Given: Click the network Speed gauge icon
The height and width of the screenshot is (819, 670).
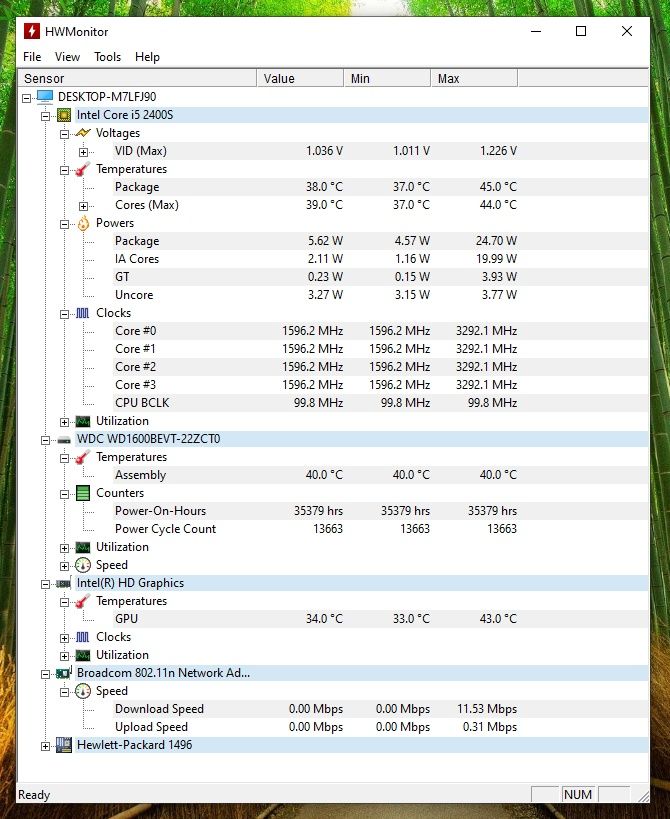Looking at the screenshot, I should tap(83, 692).
